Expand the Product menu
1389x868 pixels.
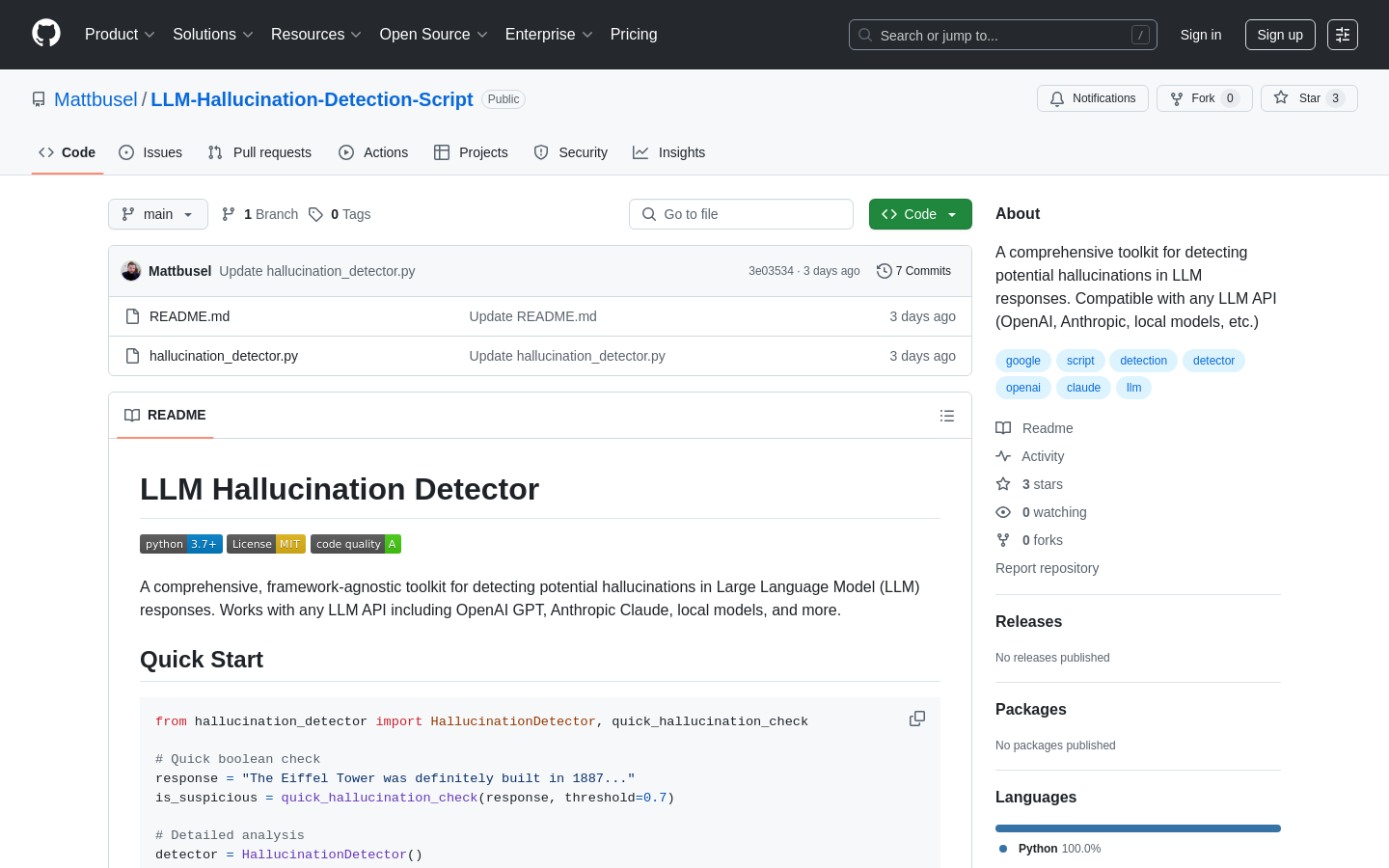[120, 35]
